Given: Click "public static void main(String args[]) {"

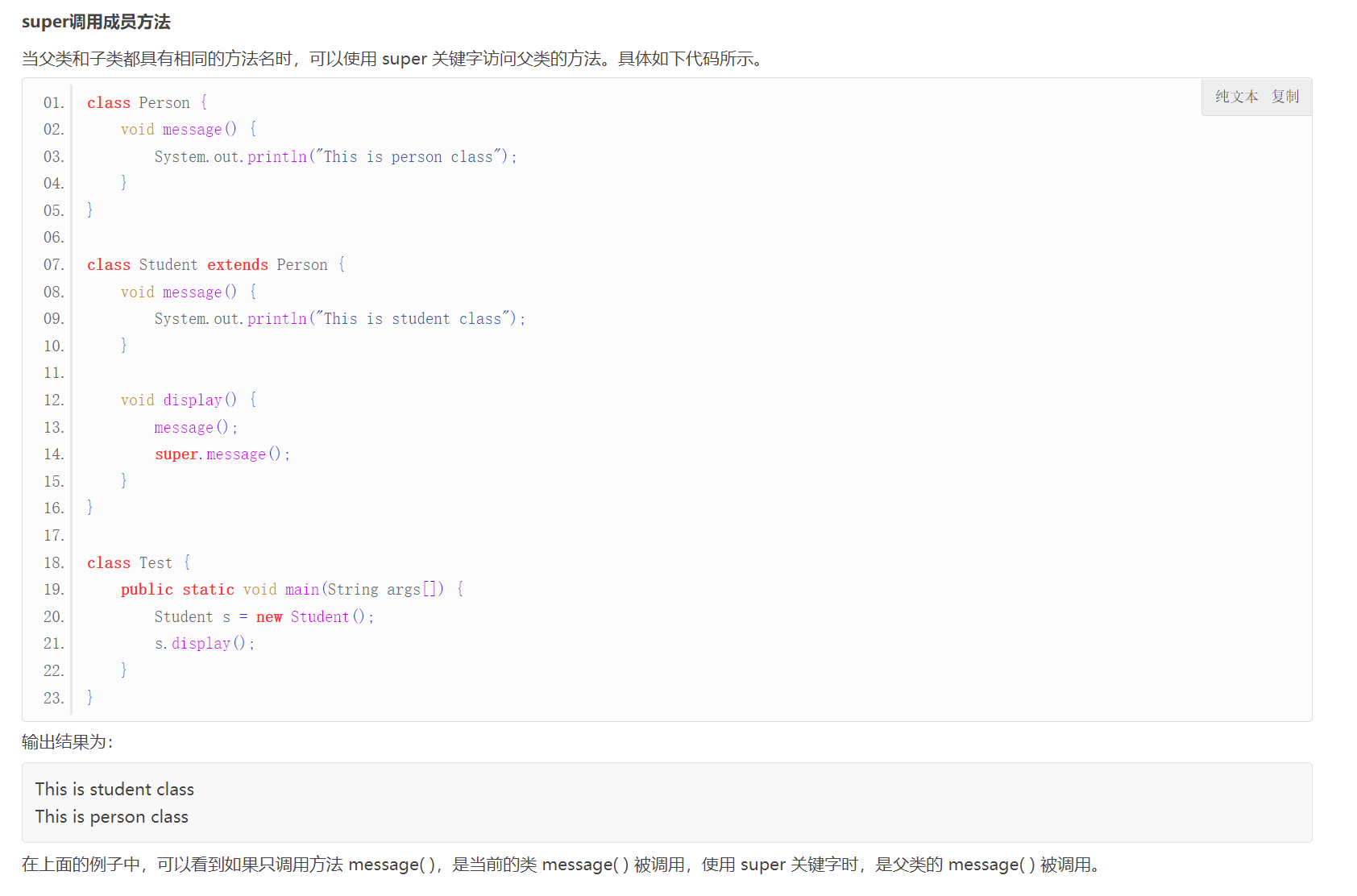Looking at the screenshot, I should coord(292,589).
